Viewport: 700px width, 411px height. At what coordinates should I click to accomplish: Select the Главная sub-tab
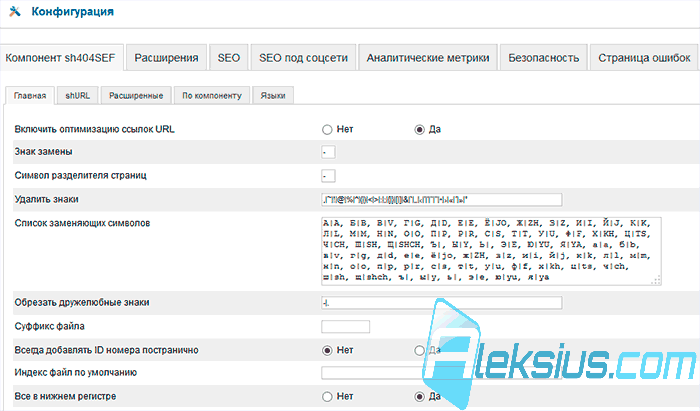[x=30, y=95]
